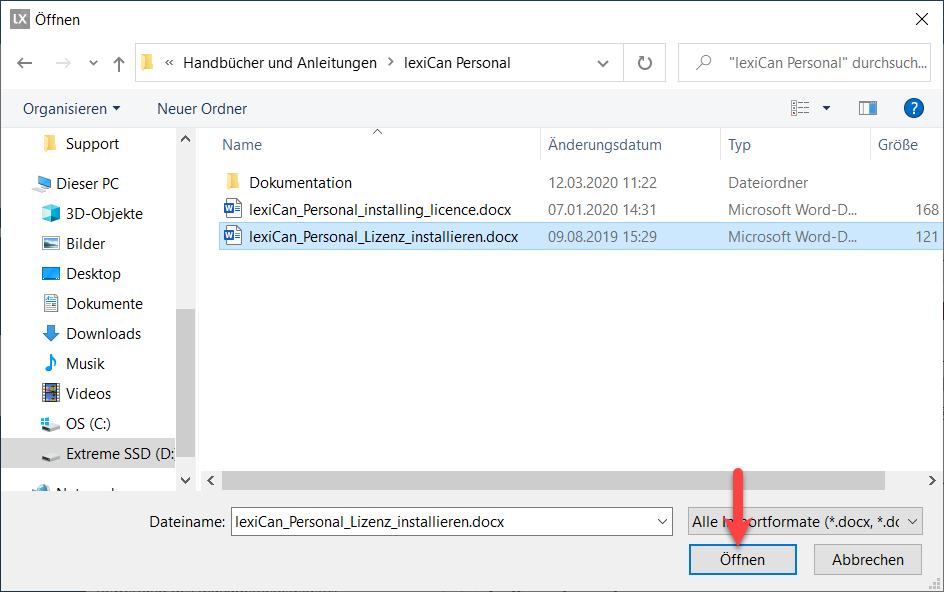Change view layout icon

pos(800,108)
